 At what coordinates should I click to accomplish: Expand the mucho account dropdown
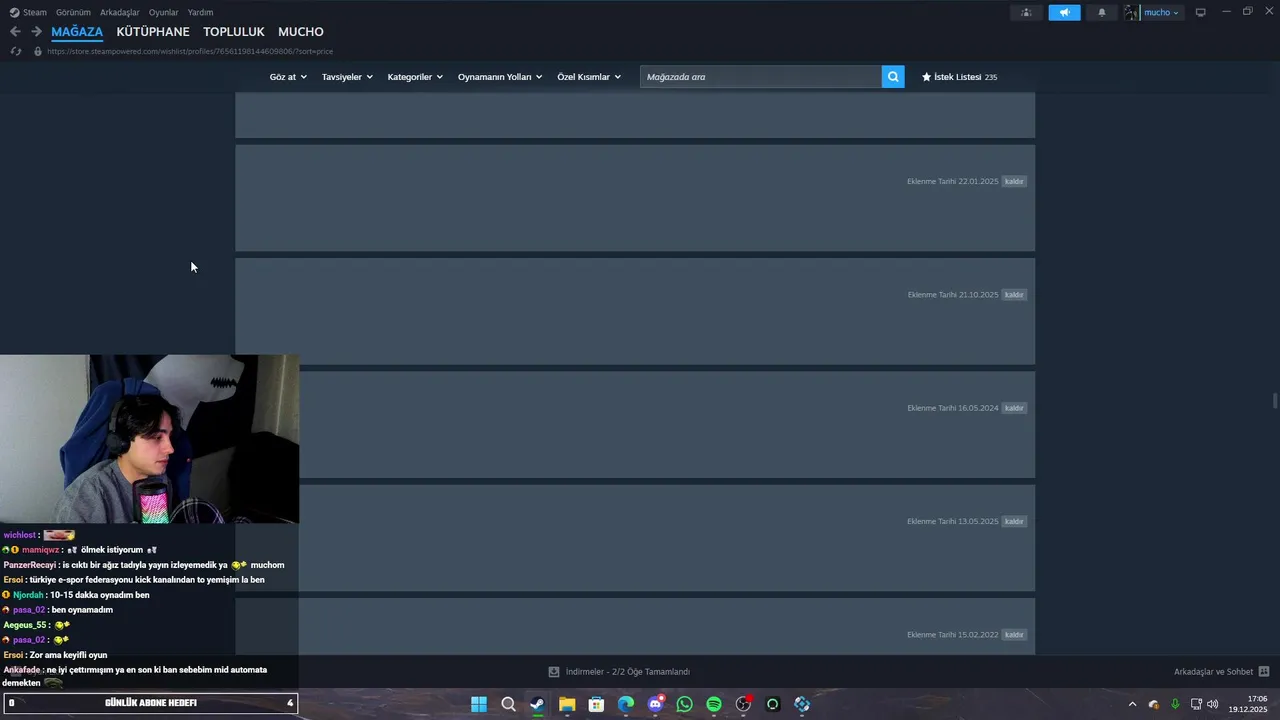[x=1162, y=12]
